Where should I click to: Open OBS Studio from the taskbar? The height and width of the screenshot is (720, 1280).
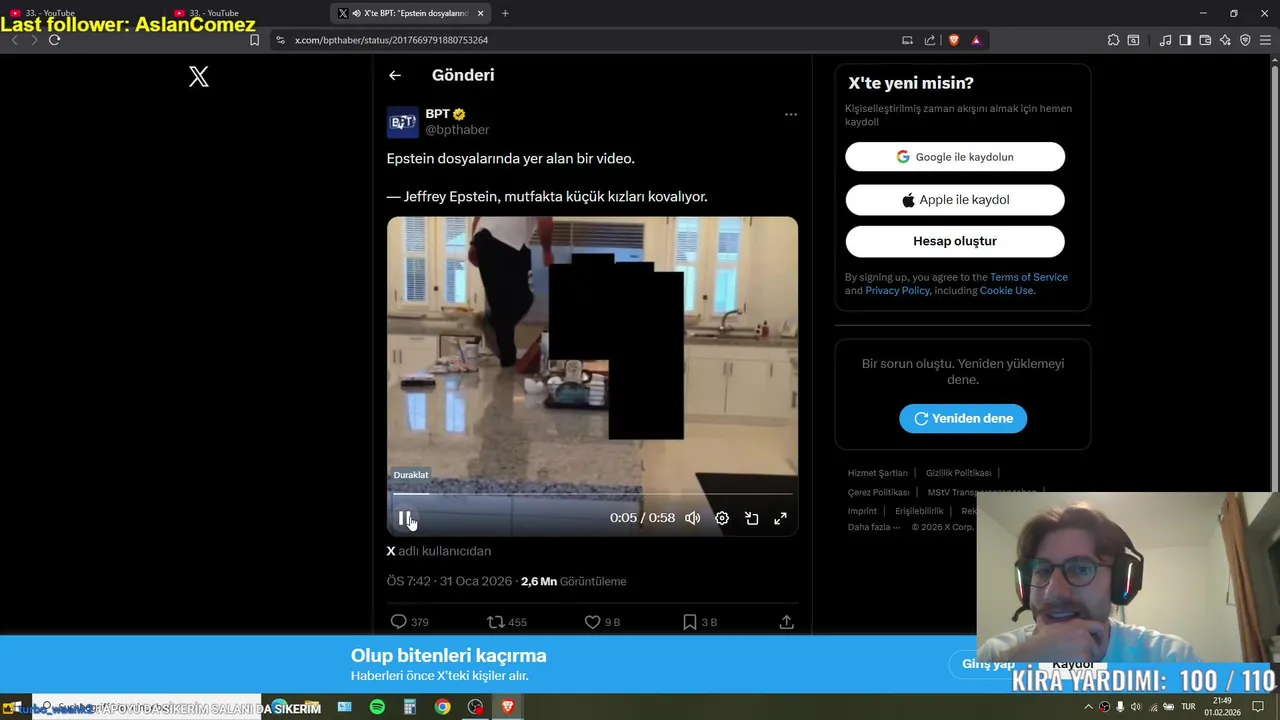click(x=475, y=707)
